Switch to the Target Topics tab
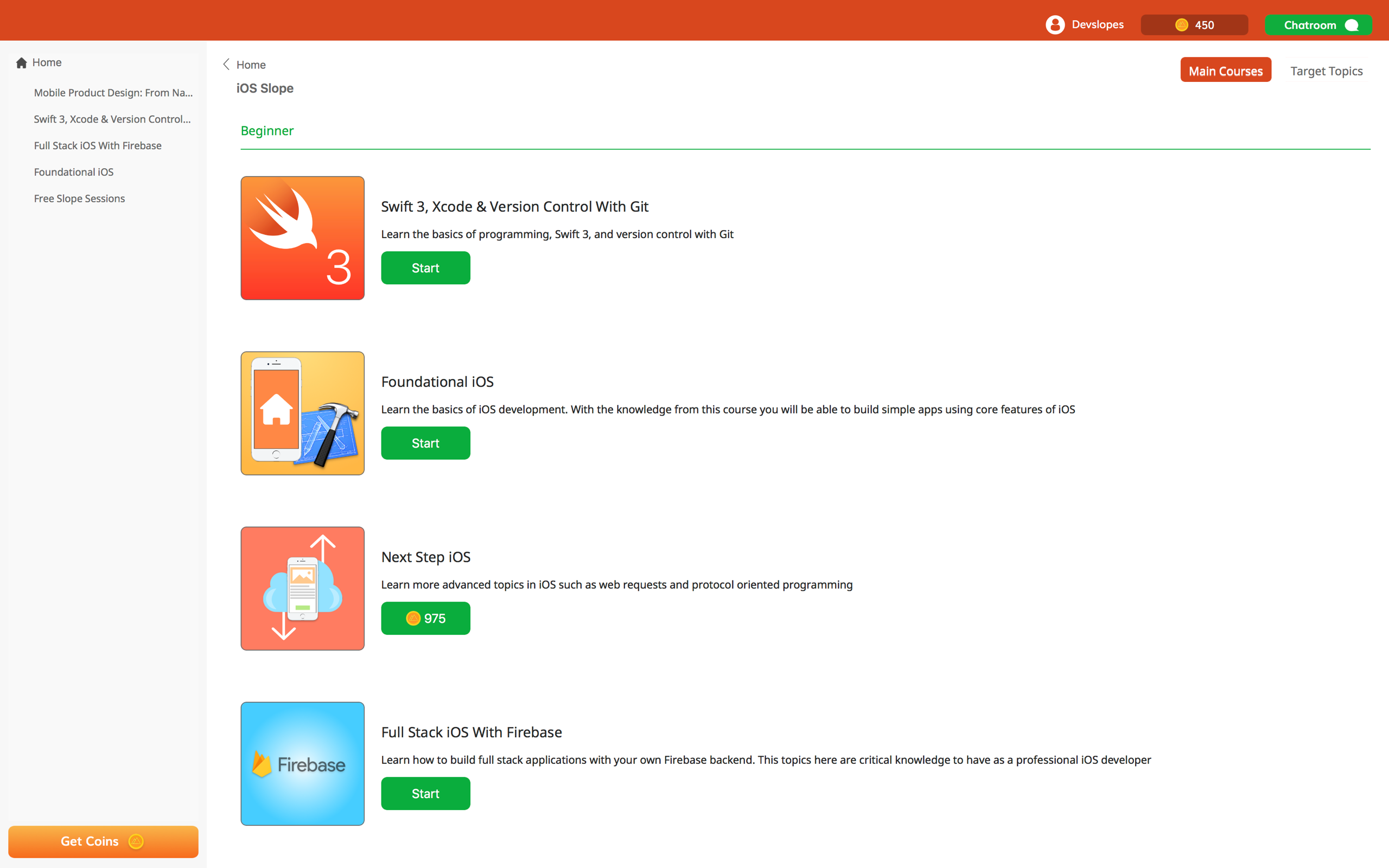 click(1326, 71)
